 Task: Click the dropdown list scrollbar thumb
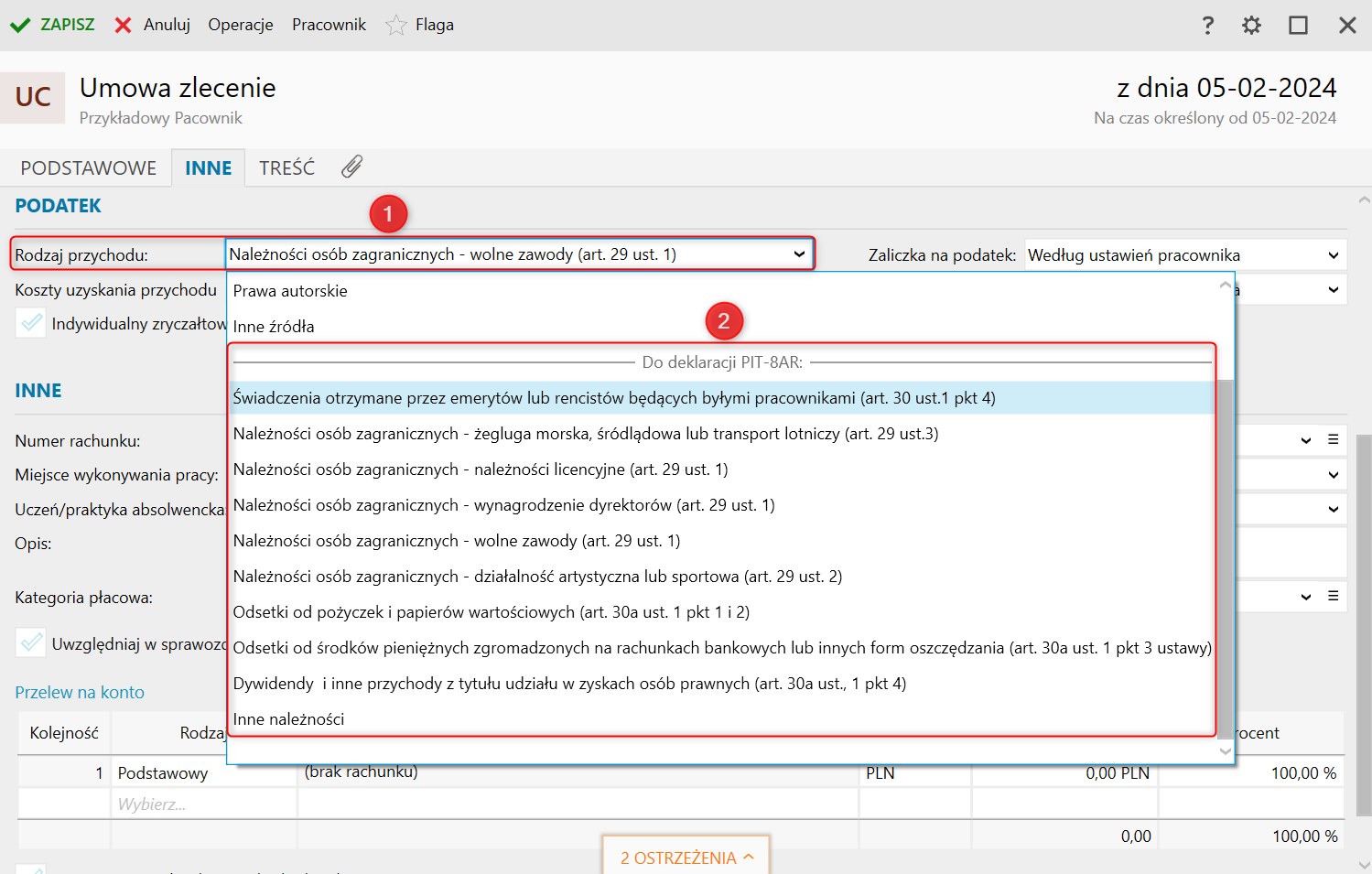1226,557
